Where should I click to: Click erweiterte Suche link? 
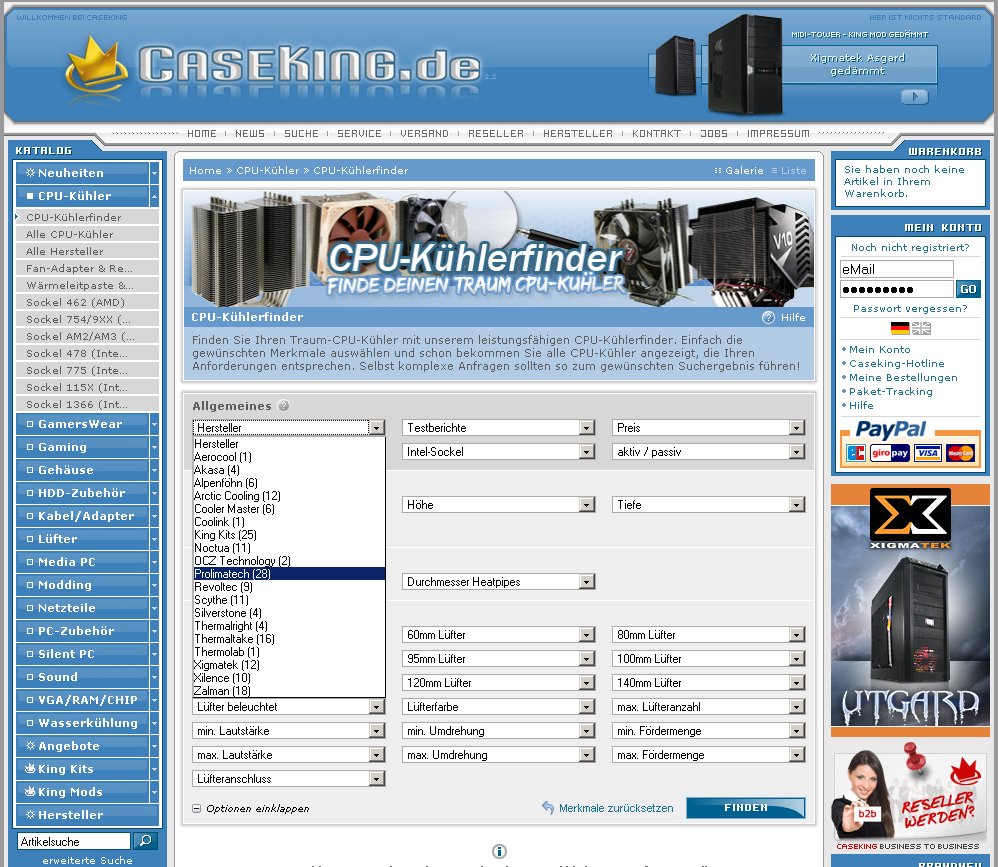[x=87, y=860]
